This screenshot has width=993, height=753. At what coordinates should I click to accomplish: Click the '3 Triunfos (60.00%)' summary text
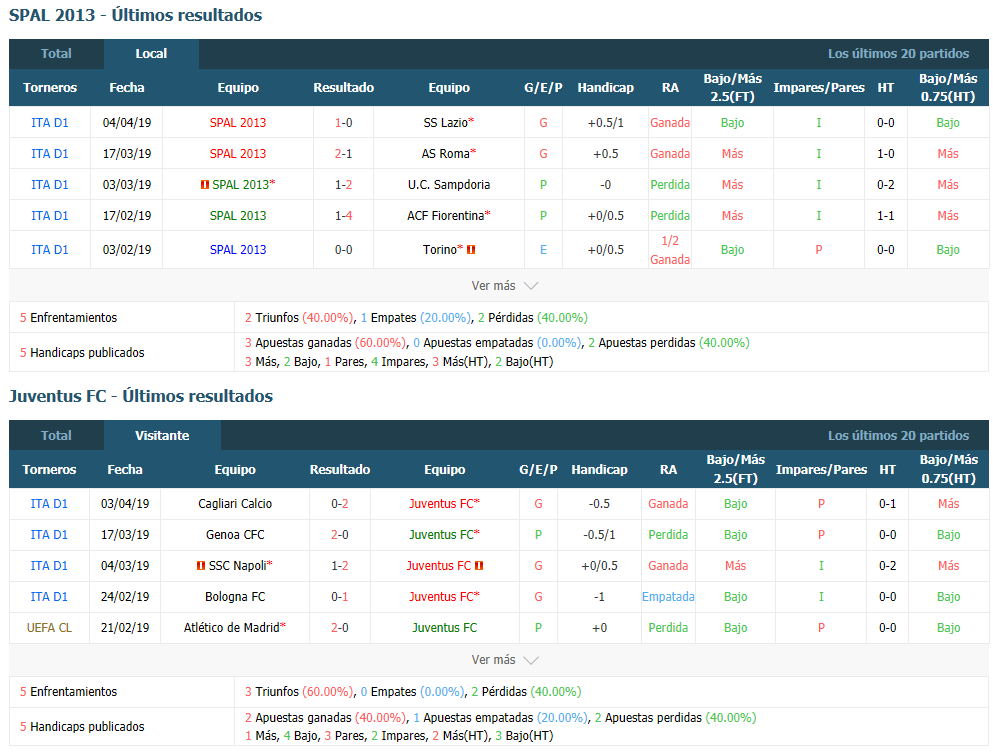pos(299,692)
